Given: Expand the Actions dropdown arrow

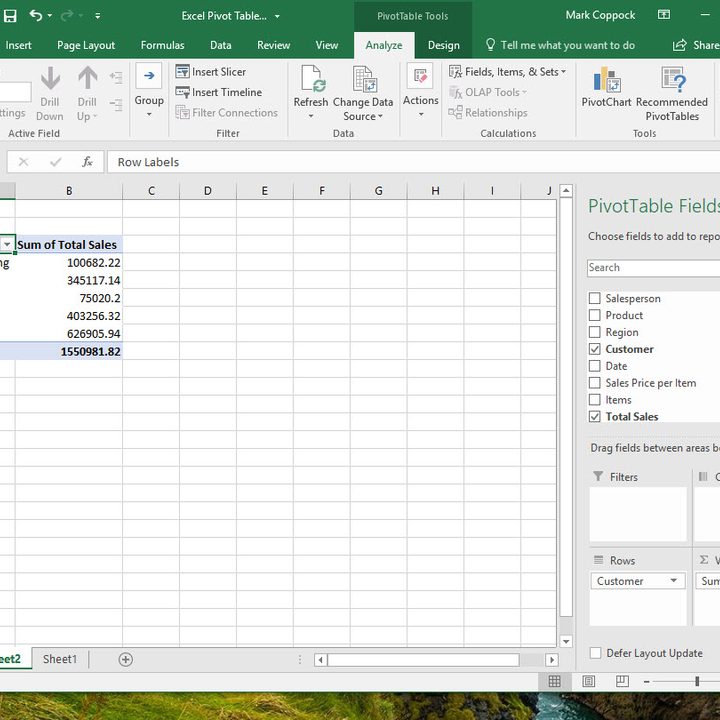Looking at the screenshot, I should [x=421, y=114].
